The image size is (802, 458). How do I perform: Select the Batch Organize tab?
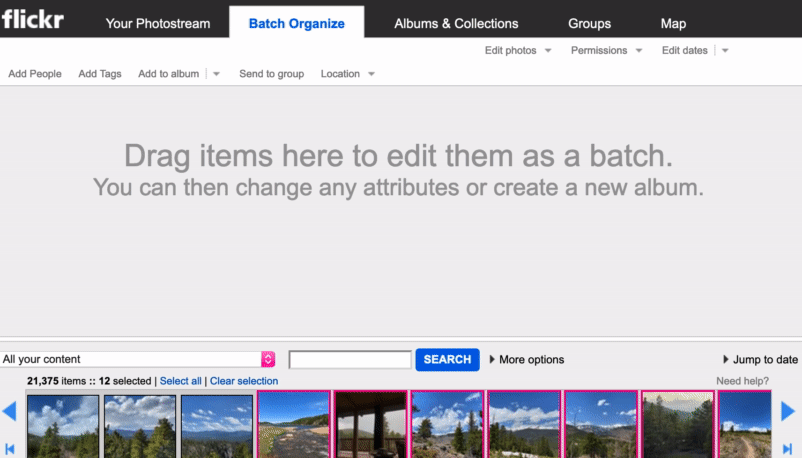point(297,23)
